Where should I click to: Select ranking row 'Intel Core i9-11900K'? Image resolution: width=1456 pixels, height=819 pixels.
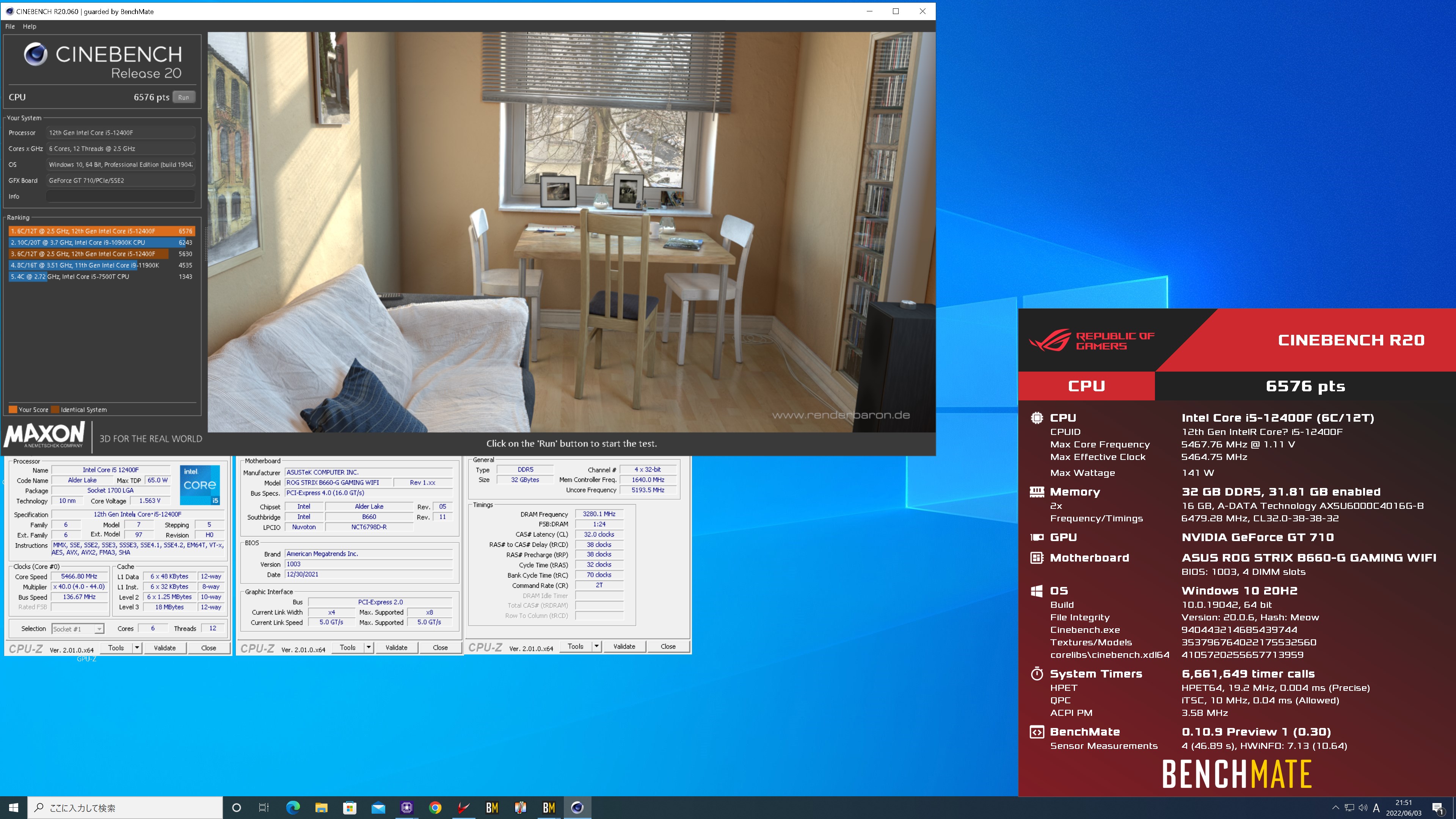click(102, 265)
